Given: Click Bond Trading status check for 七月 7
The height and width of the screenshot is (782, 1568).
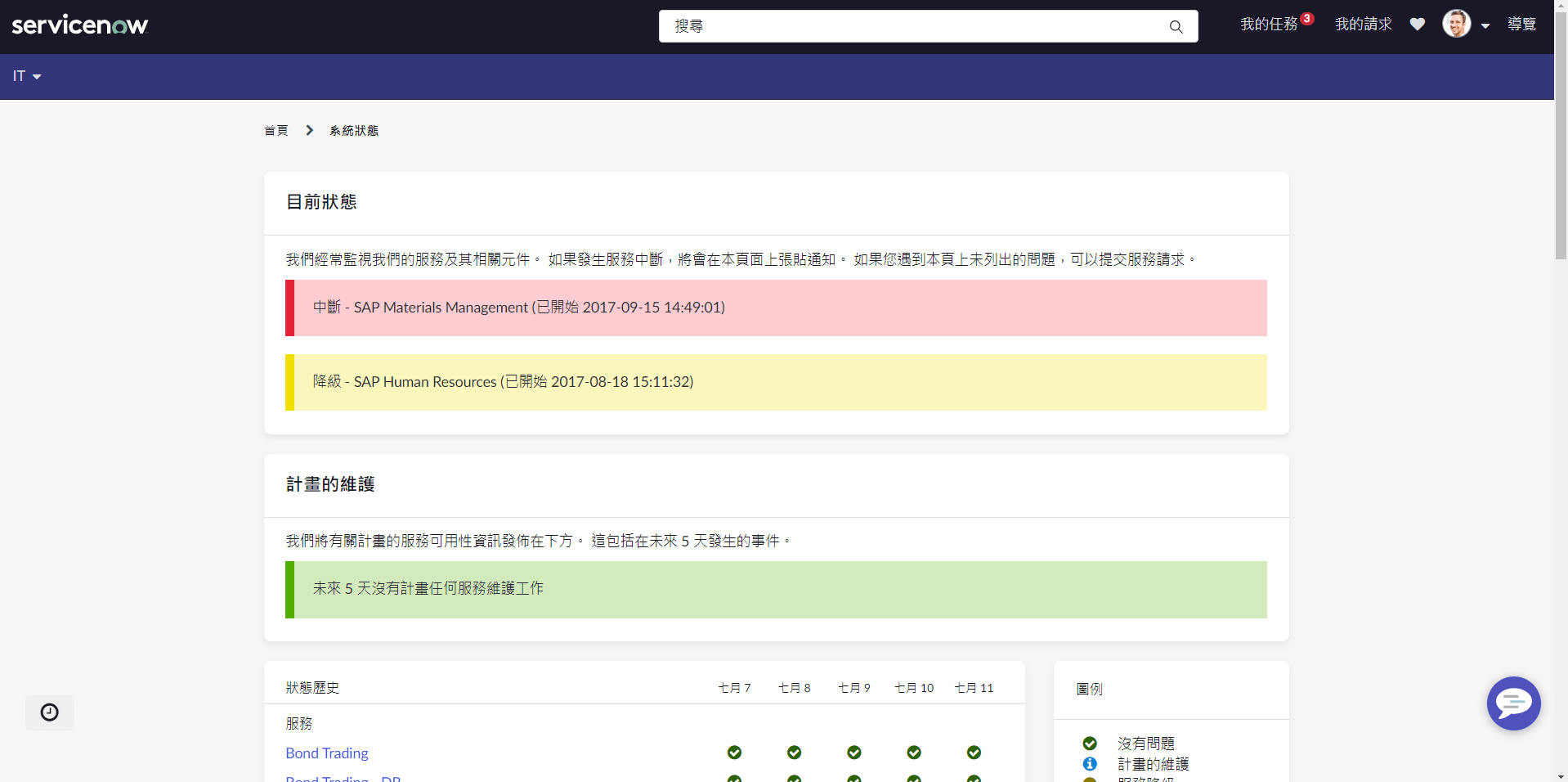Looking at the screenshot, I should pyautogui.click(x=734, y=753).
